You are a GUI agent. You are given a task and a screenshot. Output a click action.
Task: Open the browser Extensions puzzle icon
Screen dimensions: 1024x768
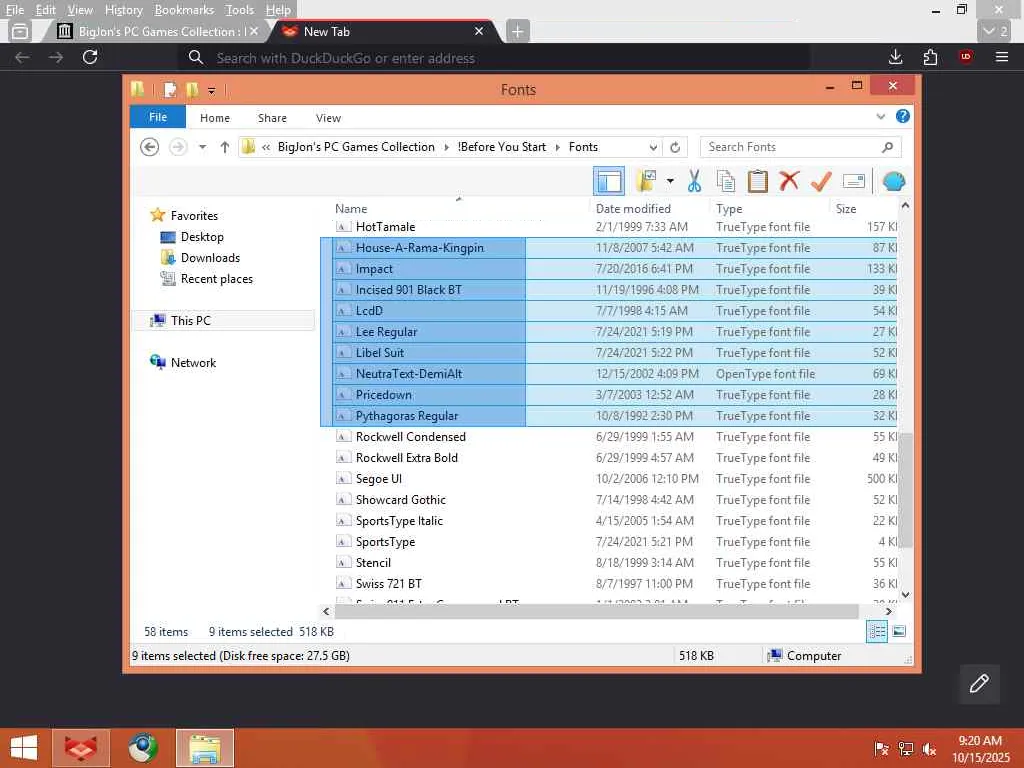(x=930, y=57)
